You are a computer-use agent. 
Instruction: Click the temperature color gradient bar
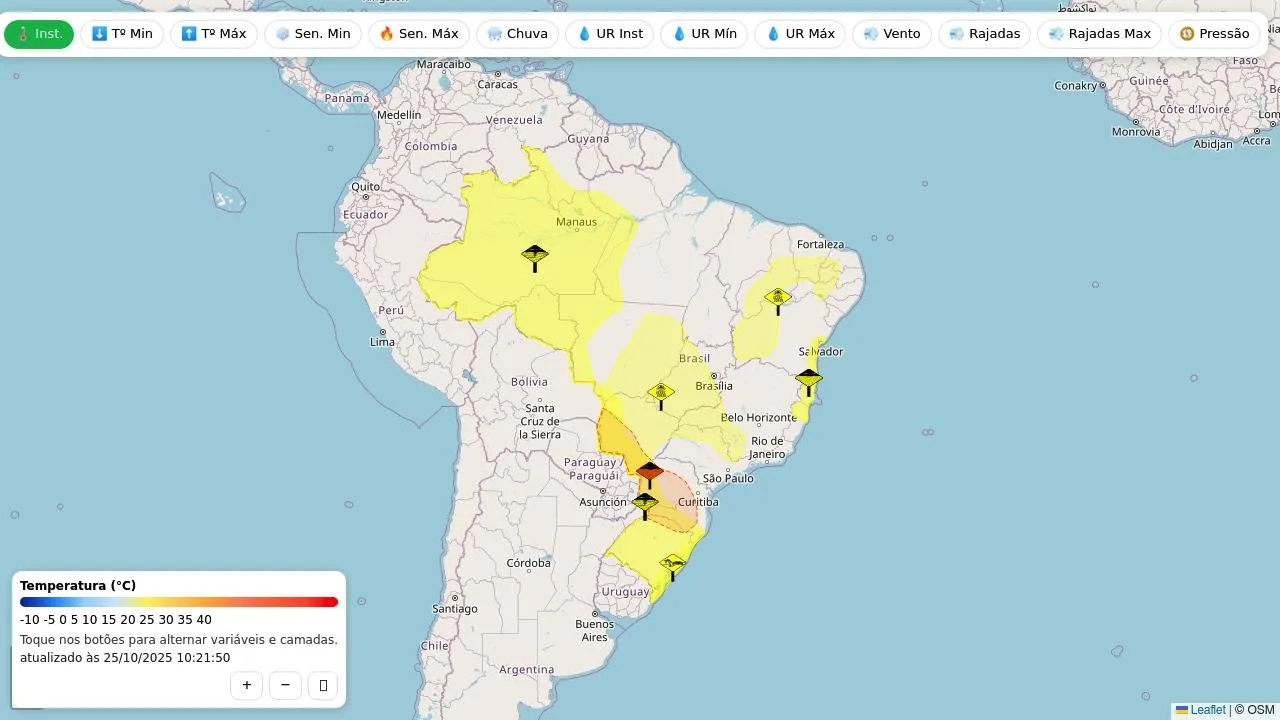point(179,602)
